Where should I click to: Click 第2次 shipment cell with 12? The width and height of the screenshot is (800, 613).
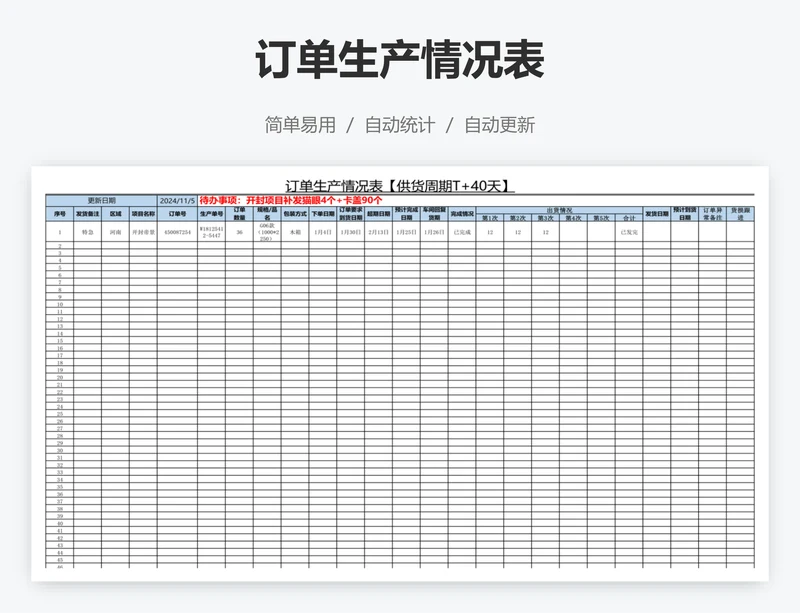(x=517, y=232)
